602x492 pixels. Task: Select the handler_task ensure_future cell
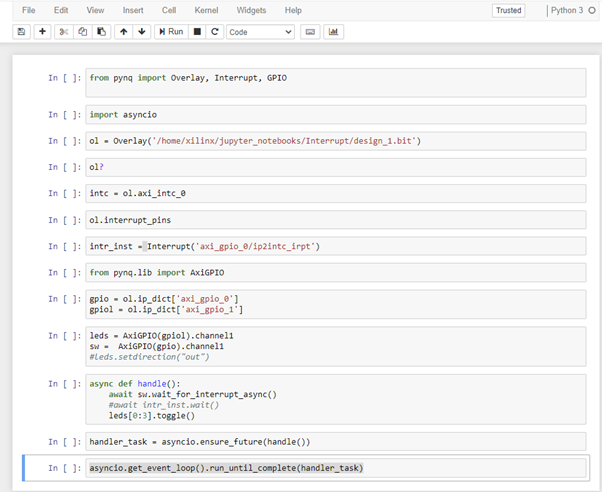pyautogui.click(x=336, y=442)
